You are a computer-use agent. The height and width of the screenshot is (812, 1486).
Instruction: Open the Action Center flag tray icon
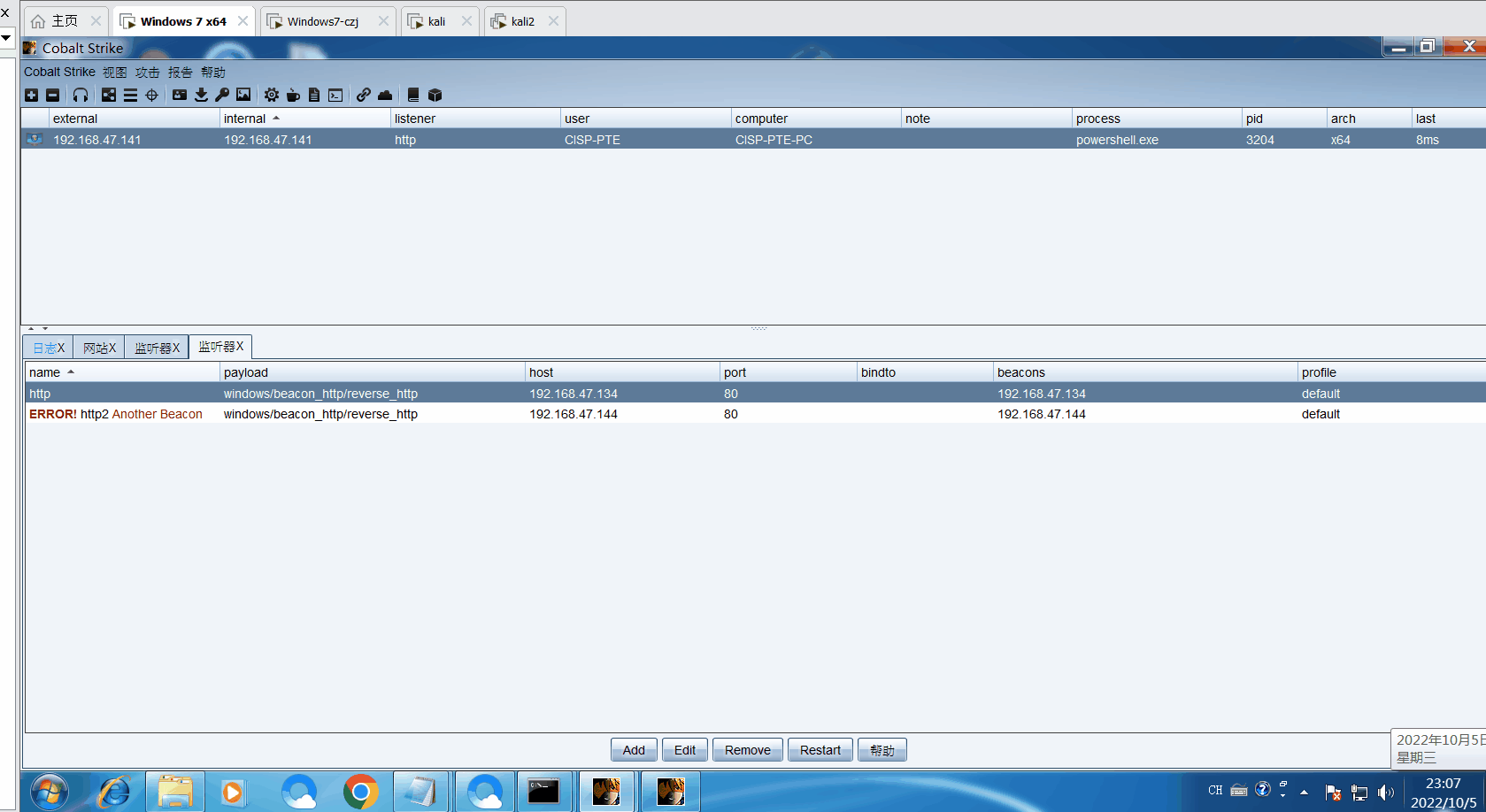(1333, 793)
